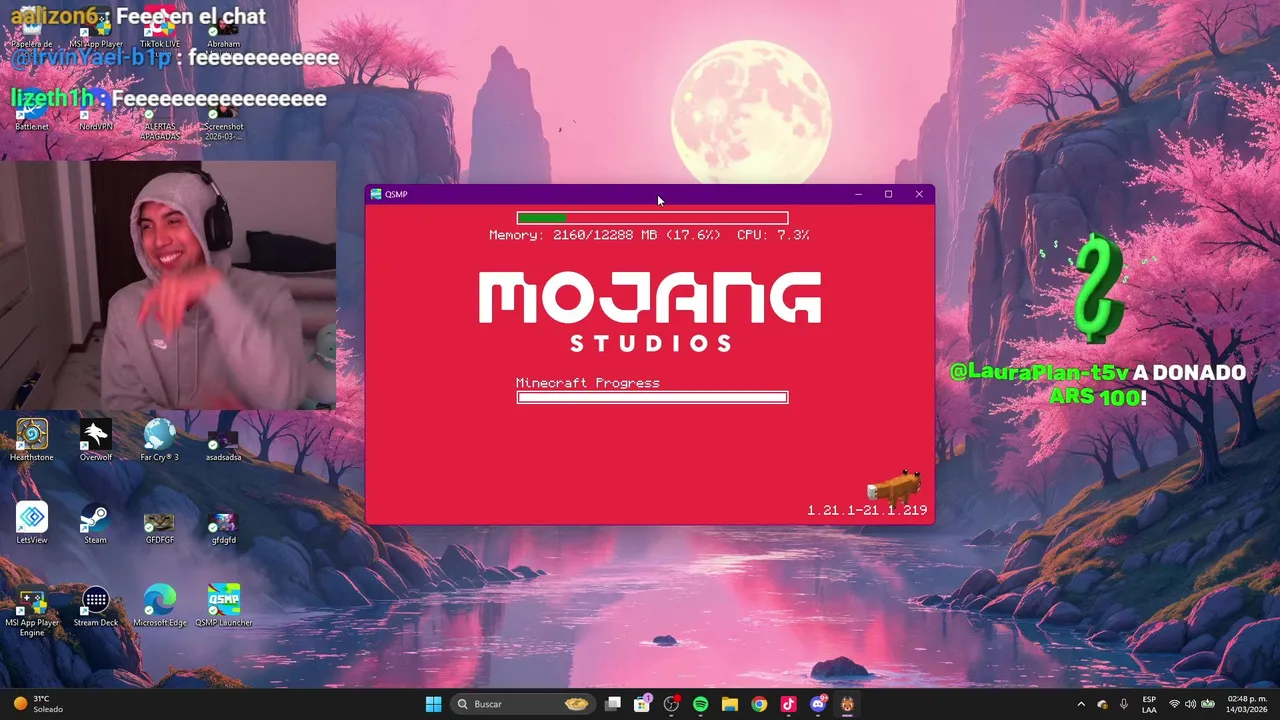Click the @LauraPlan-t5v donation alert text
The image size is (1280, 720).
1098,384
